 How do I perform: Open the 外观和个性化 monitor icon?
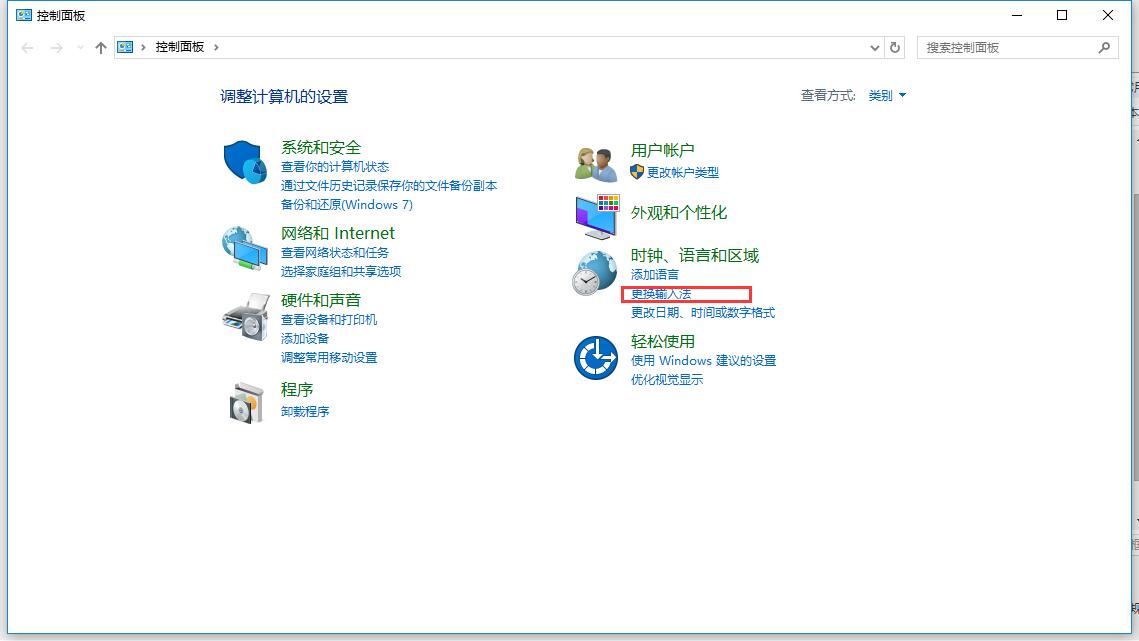coord(597,217)
